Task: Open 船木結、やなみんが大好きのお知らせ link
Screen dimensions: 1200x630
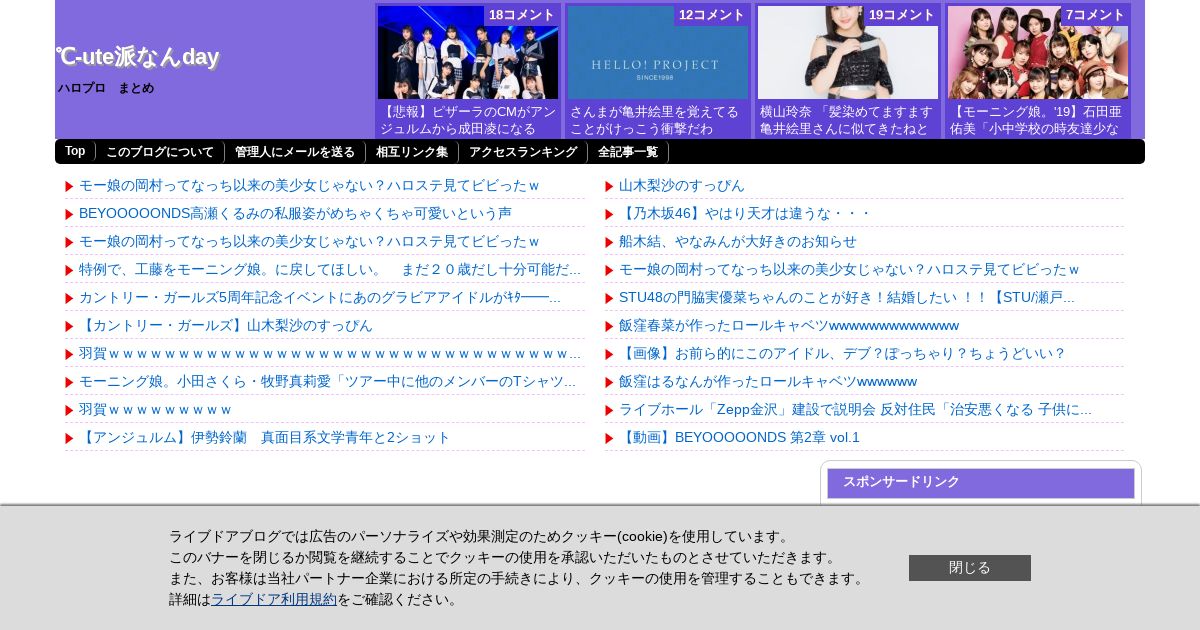Action: click(738, 241)
